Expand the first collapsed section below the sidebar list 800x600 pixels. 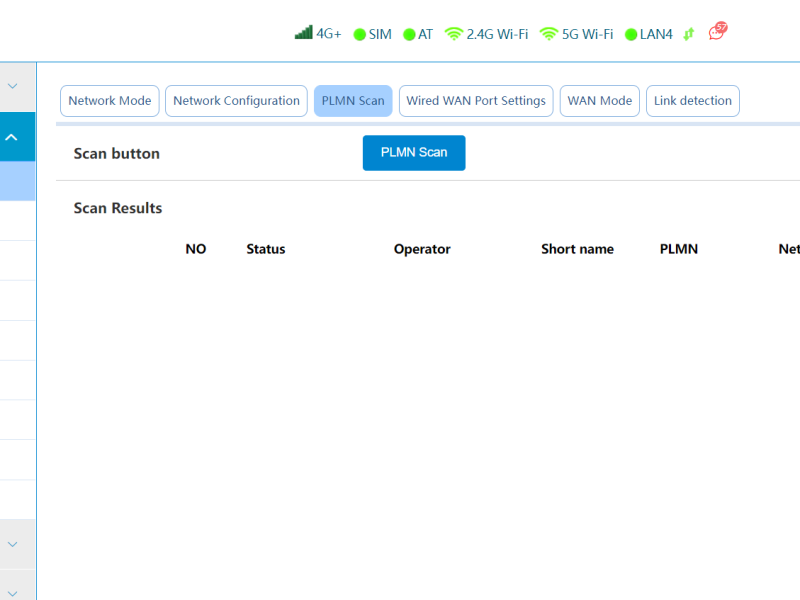point(13,544)
